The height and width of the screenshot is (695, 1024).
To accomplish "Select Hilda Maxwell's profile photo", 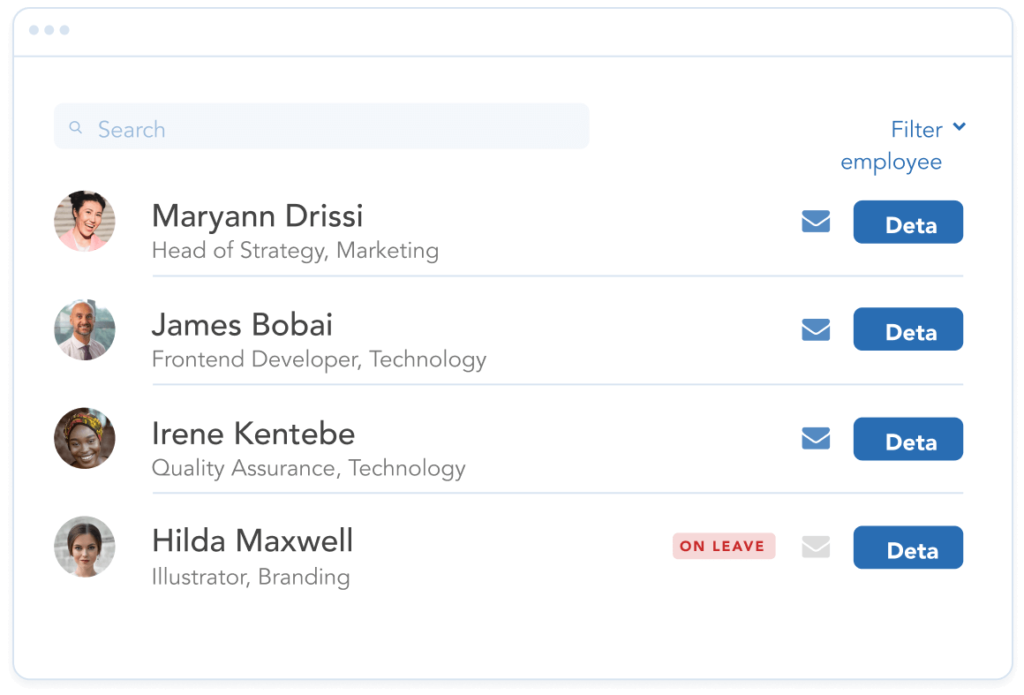I will [x=84, y=547].
